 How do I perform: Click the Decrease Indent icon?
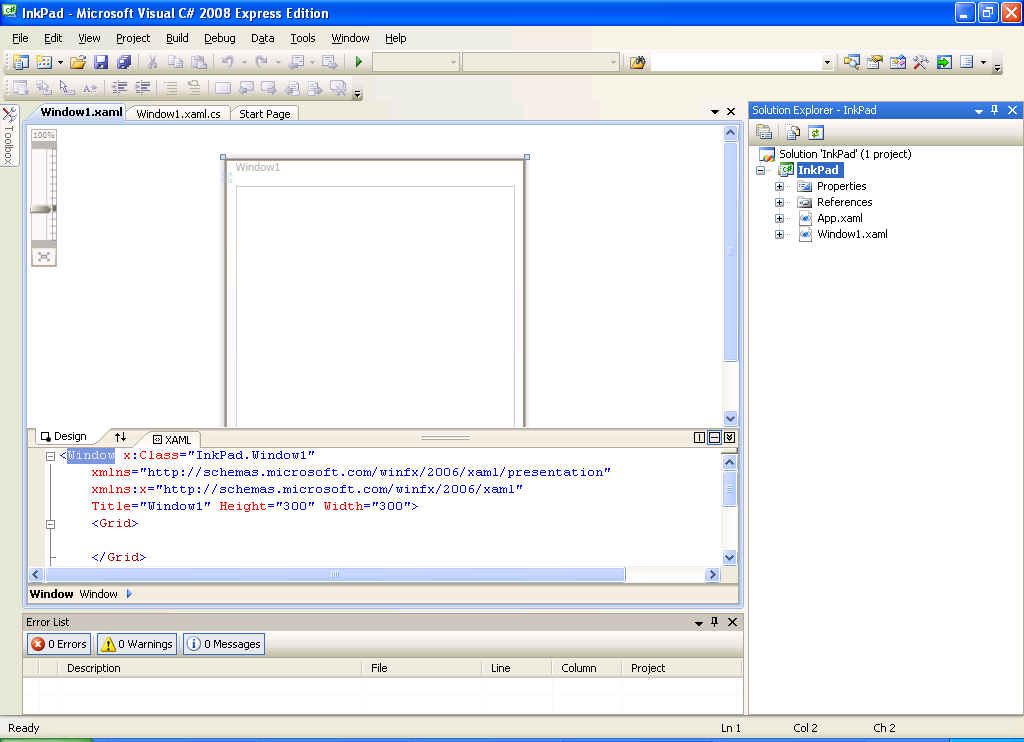point(119,88)
